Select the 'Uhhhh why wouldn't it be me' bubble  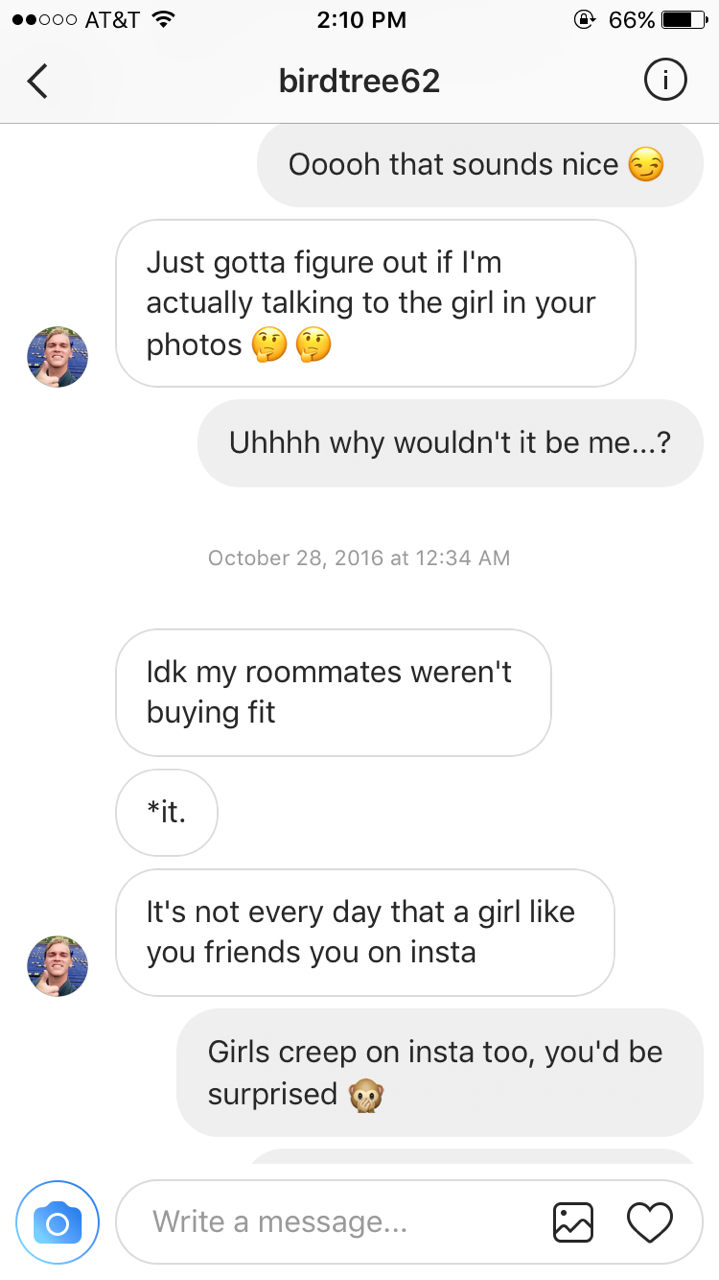450,443
